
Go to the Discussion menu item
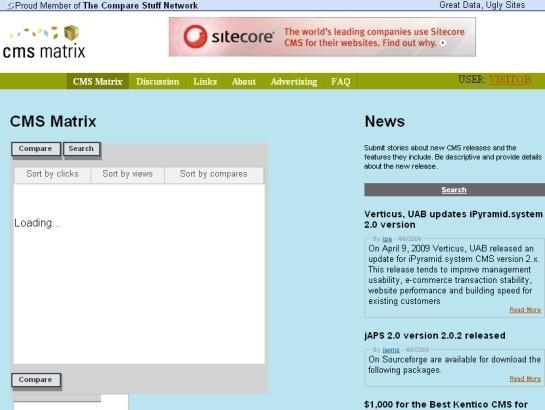coord(157,81)
